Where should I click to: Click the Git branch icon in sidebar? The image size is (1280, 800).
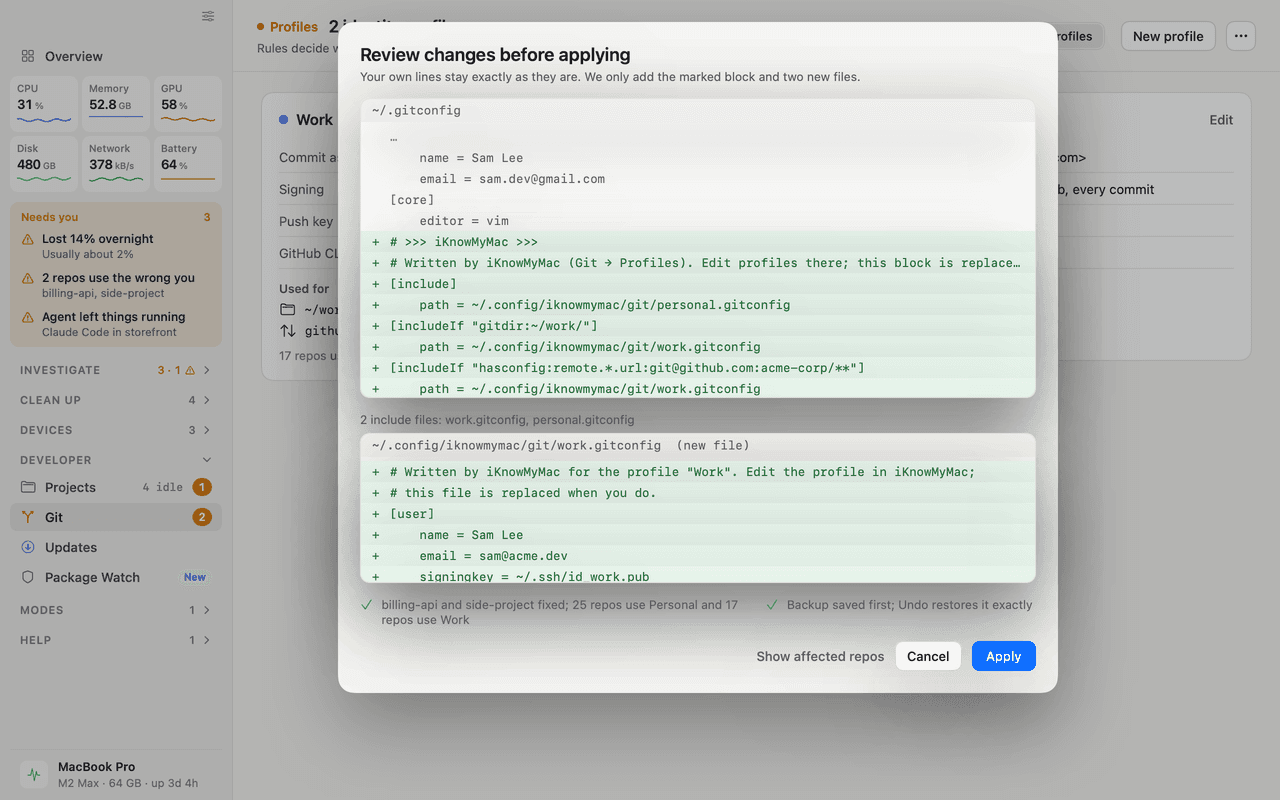coord(28,517)
